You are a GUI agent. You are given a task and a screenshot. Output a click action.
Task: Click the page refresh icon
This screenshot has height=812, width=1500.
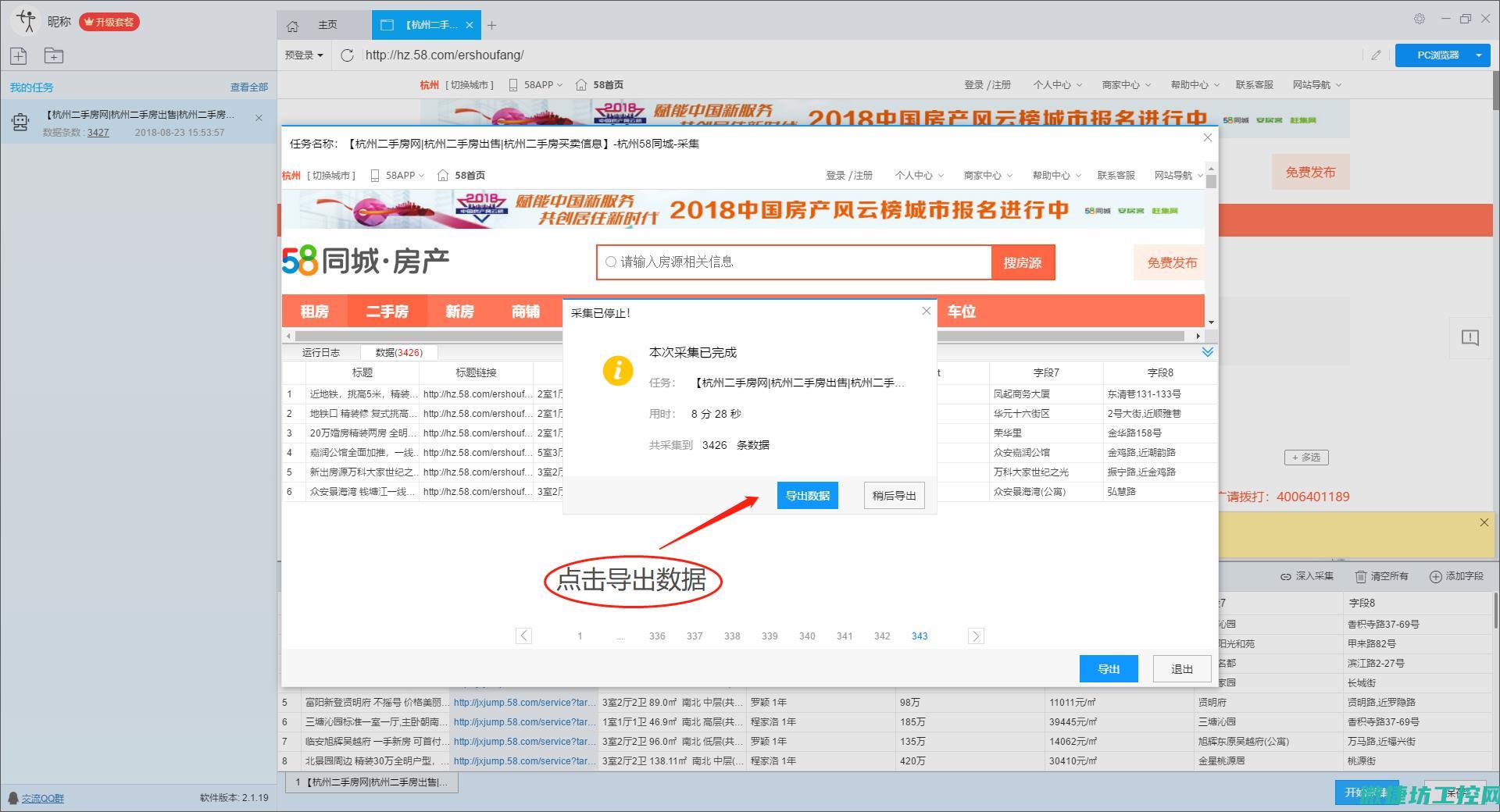[348, 55]
